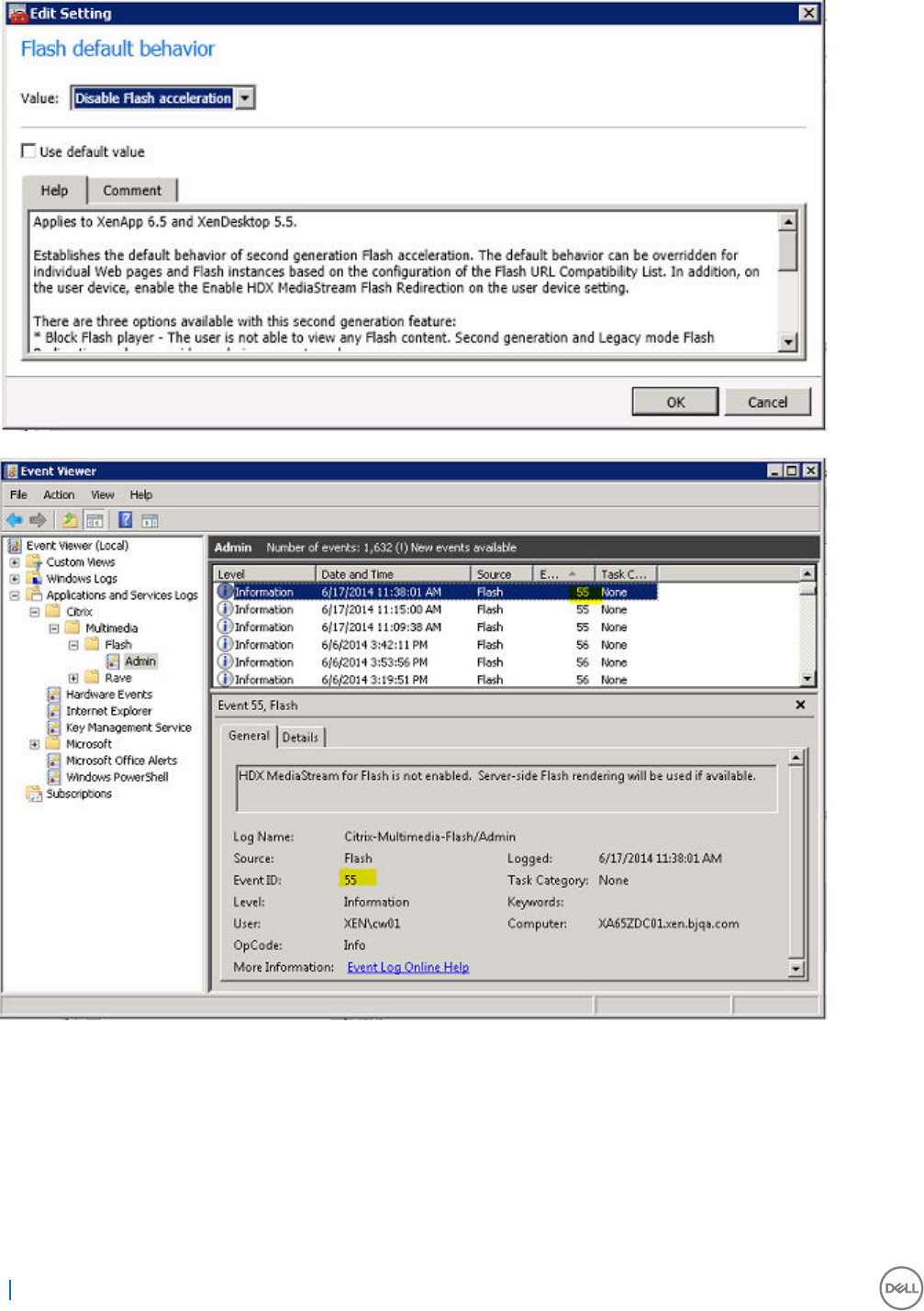Select event logged 6/17/2014 11:15:00 AM

point(436,609)
